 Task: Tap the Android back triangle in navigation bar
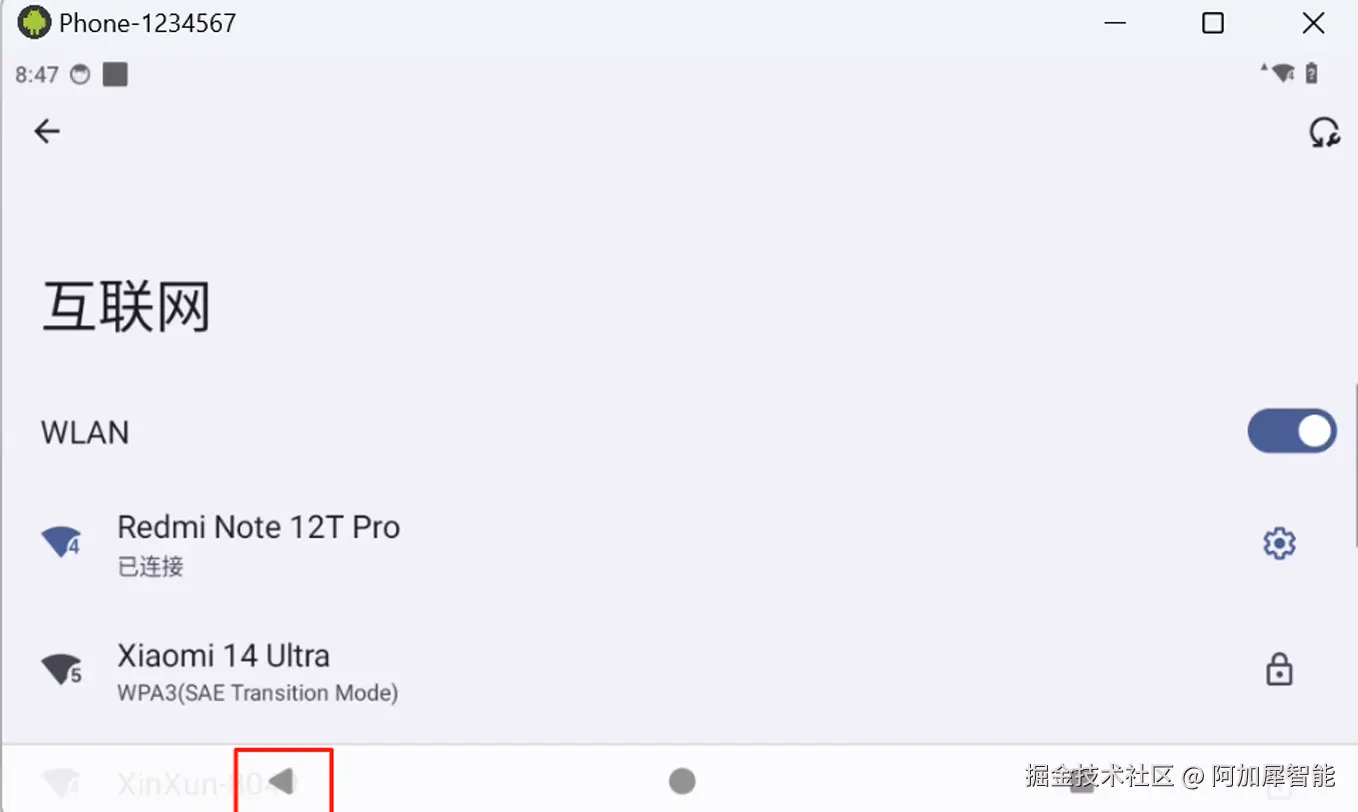pyautogui.click(x=282, y=781)
